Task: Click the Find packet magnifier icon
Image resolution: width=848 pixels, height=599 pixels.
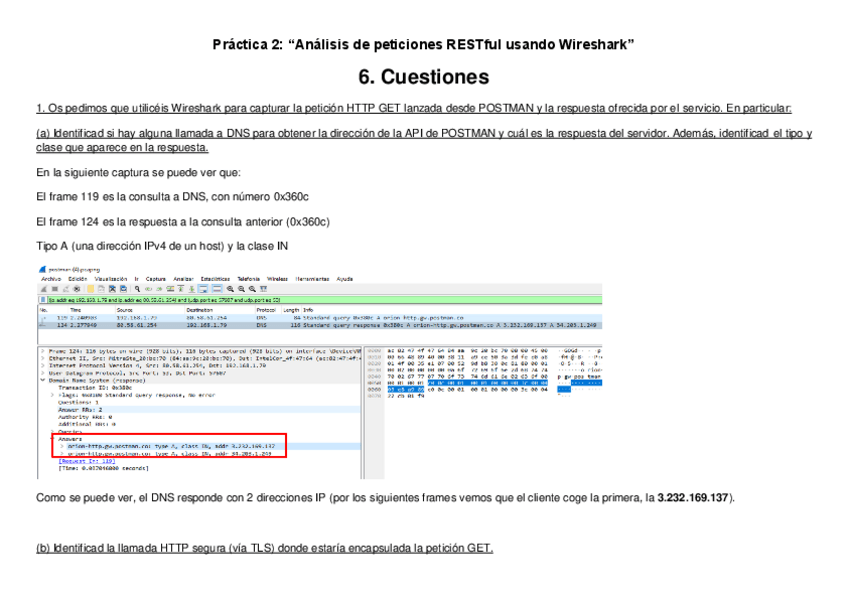Action: tap(137, 289)
